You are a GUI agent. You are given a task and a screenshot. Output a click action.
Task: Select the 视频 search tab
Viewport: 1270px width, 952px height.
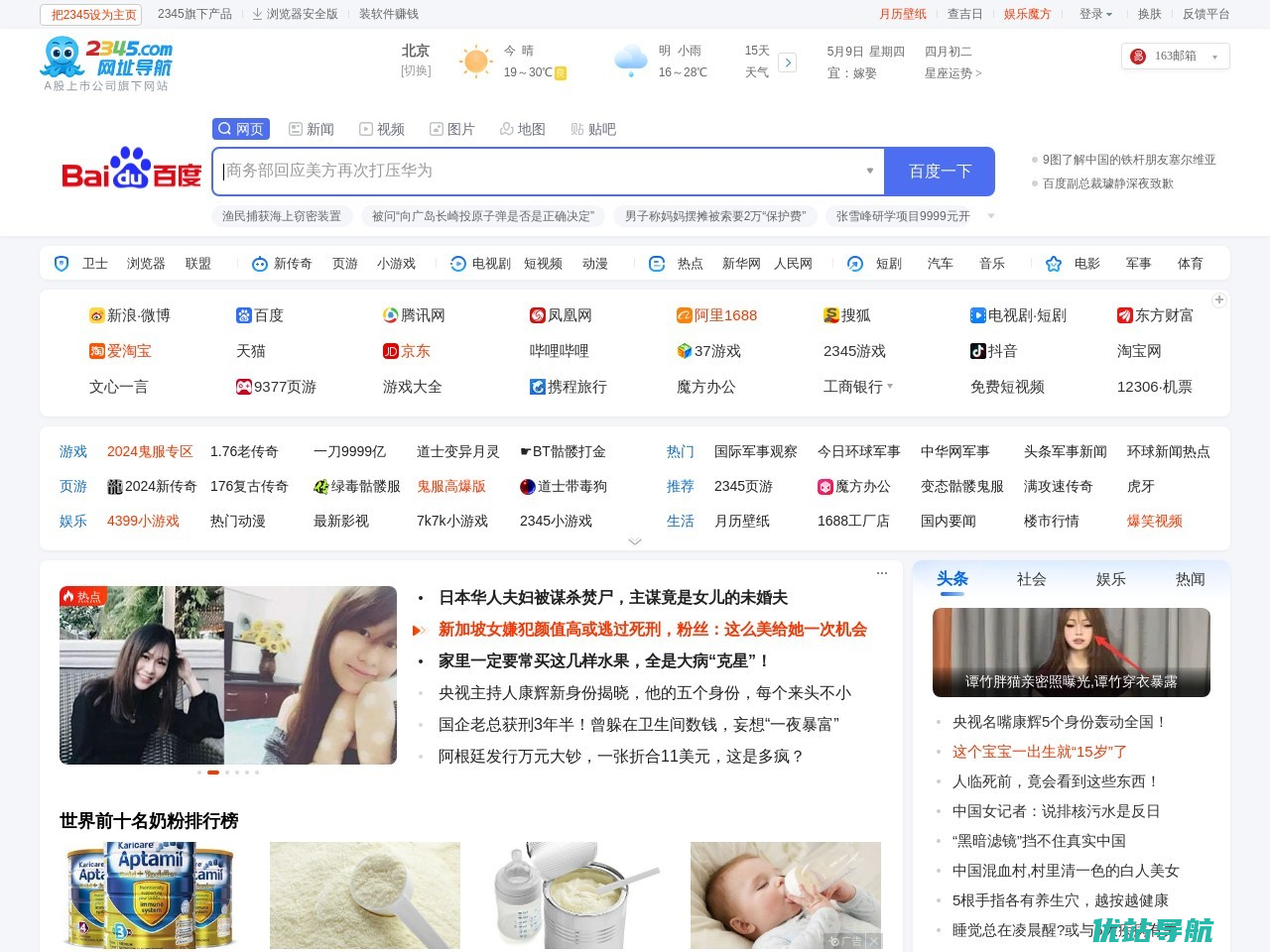(382, 129)
